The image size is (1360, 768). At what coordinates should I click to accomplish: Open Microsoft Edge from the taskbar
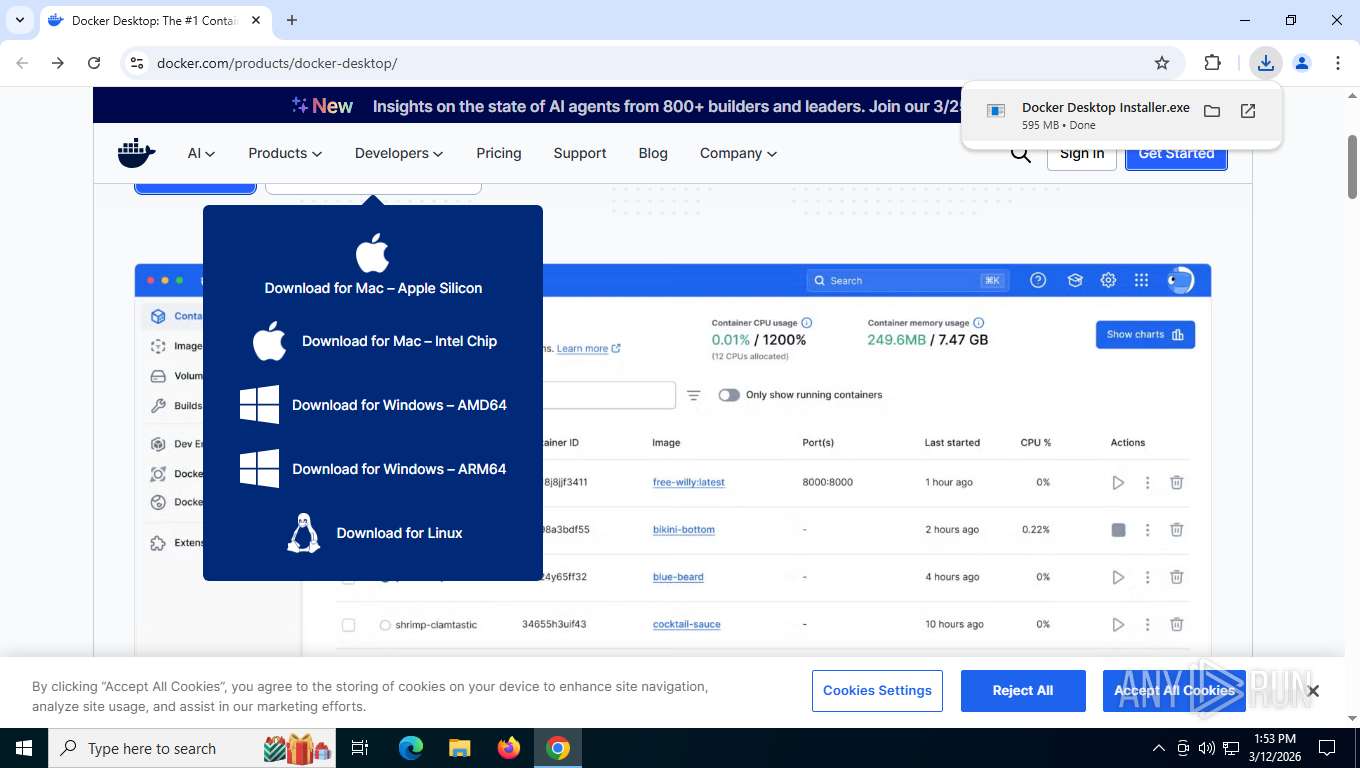point(410,748)
